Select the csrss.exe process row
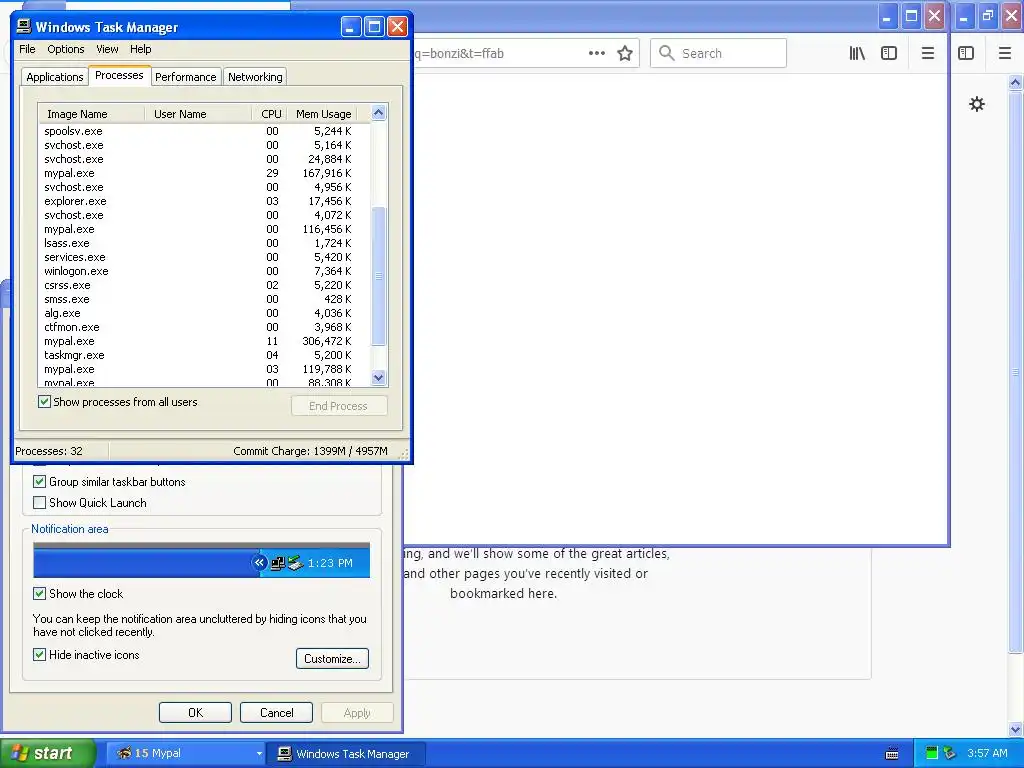1024x768 pixels. 204,285
